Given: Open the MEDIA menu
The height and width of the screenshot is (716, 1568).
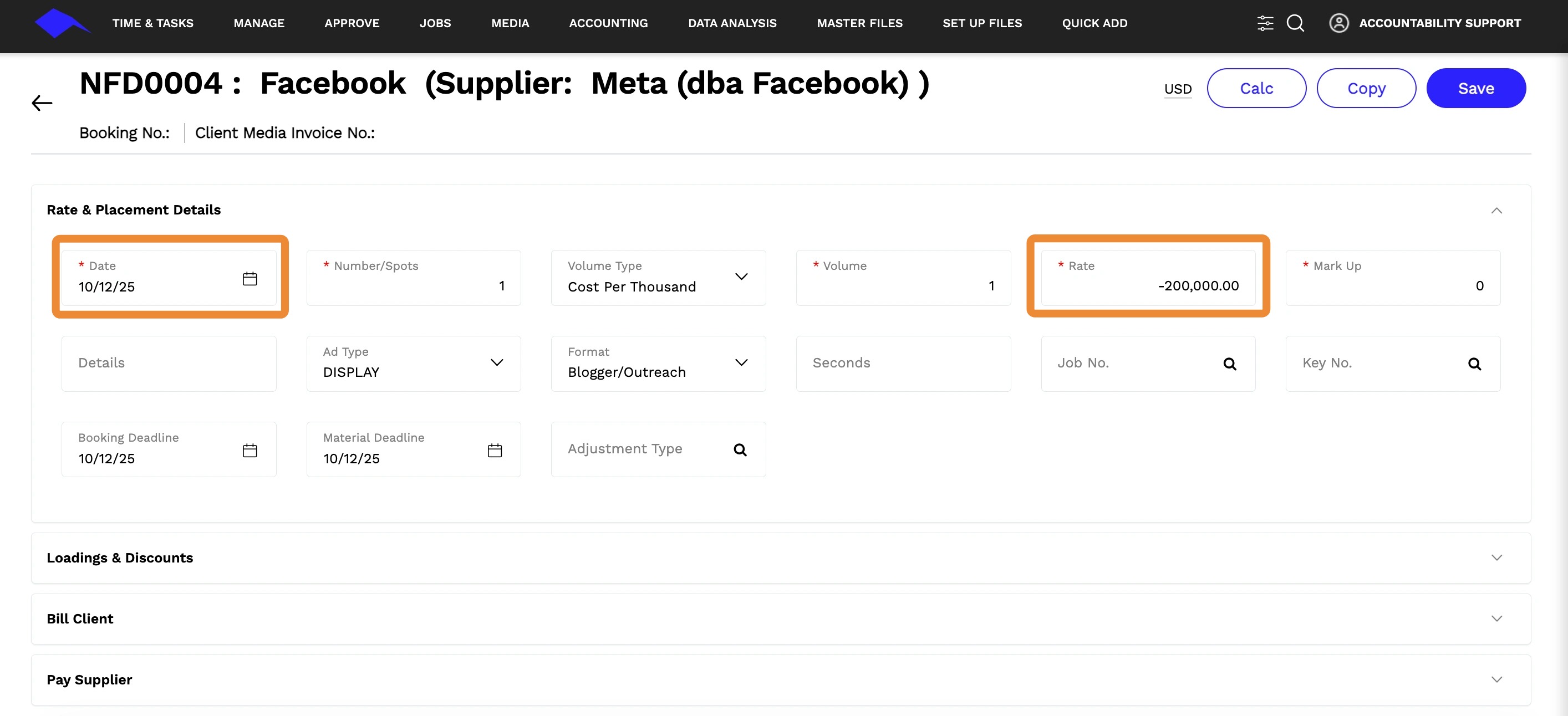Looking at the screenshot, I should (x=510, y=23).
